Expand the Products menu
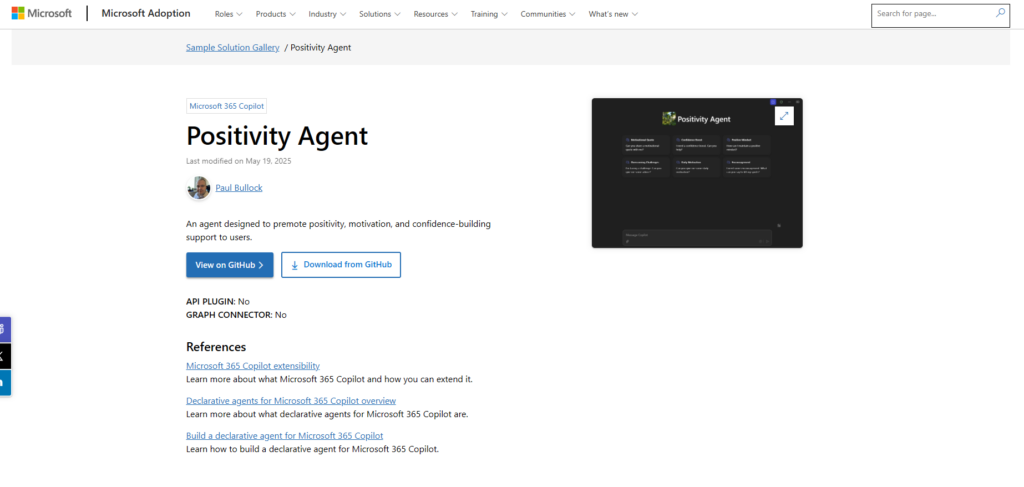Viewport: 1024px width, 487px height. (276, 14)
